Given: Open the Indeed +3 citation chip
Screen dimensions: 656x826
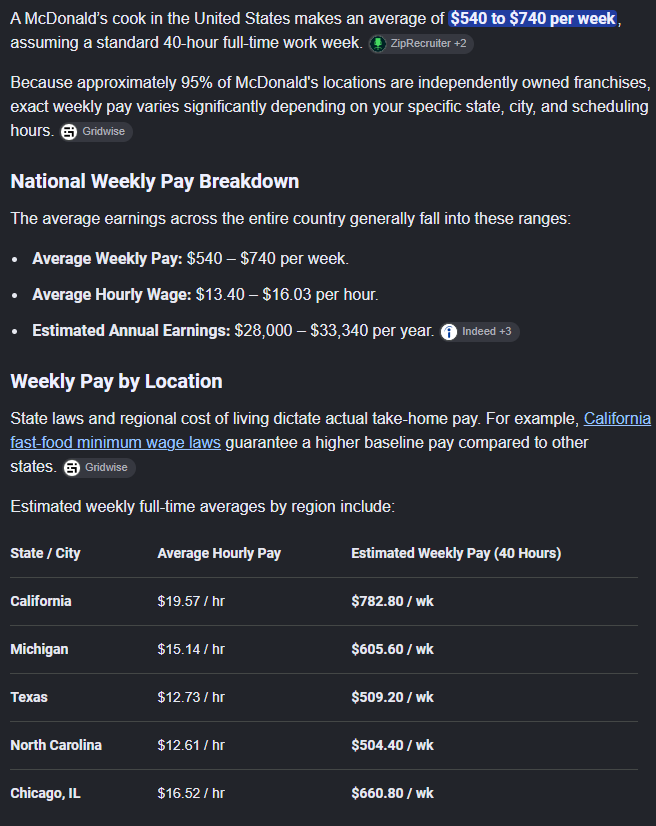Looking at the screenshot, I should click(480, 332).
